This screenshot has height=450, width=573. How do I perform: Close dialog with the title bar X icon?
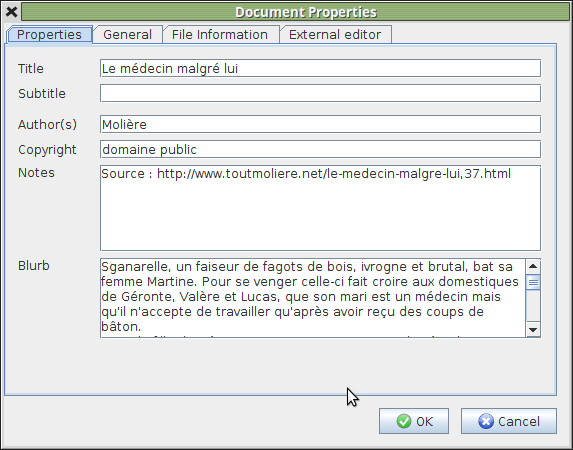click(x=12, y=12)
